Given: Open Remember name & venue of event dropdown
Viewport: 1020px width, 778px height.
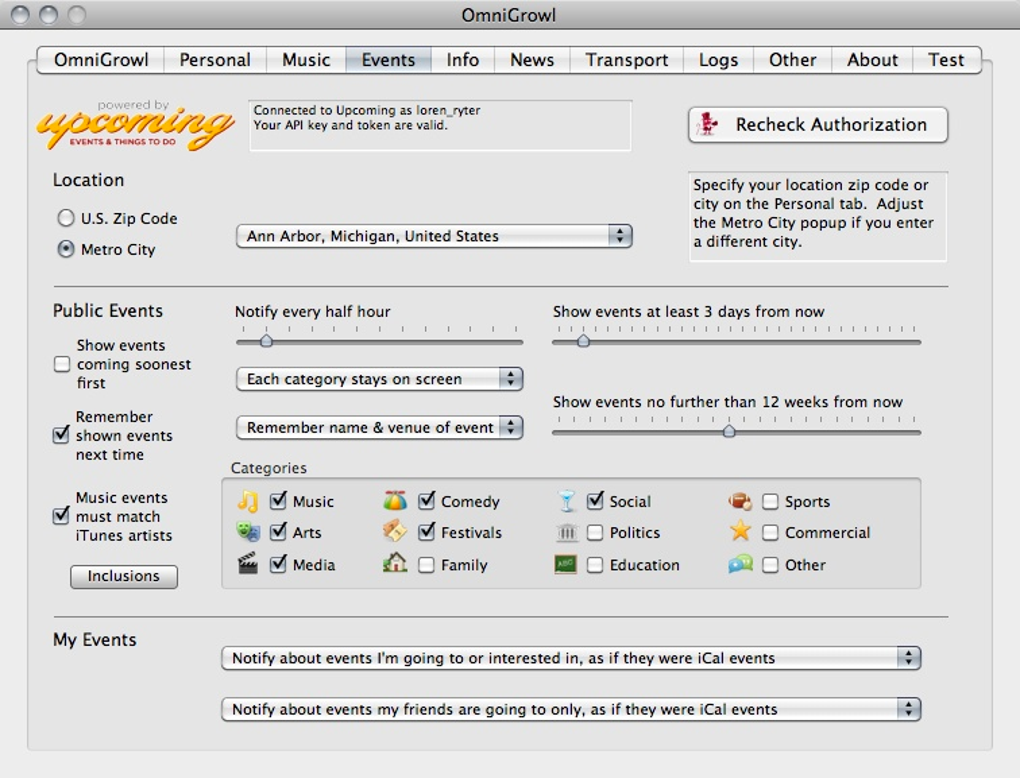Looking at the screenshot, I should coord(379,427).
